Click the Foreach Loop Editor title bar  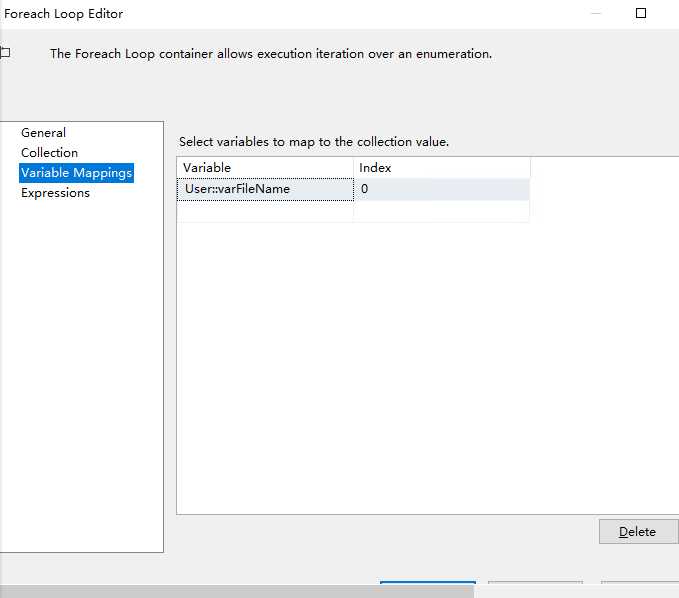[x=300, y=14]
